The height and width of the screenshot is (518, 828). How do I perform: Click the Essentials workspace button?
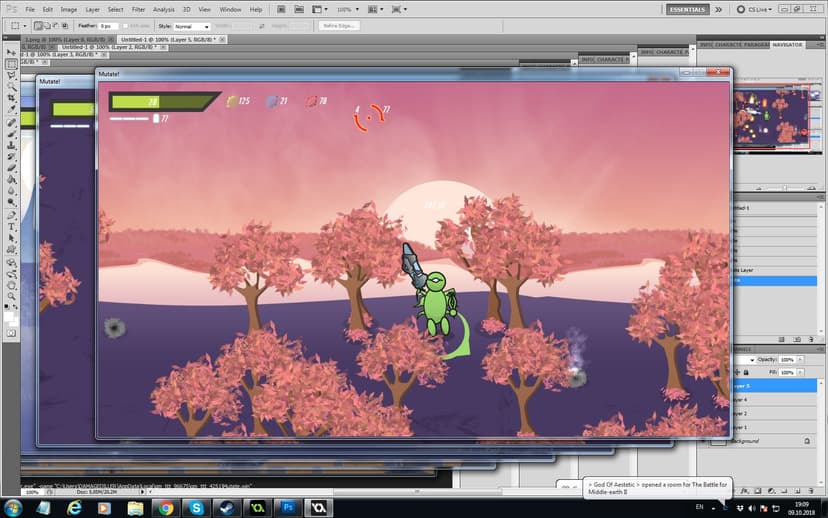[687, 10]
